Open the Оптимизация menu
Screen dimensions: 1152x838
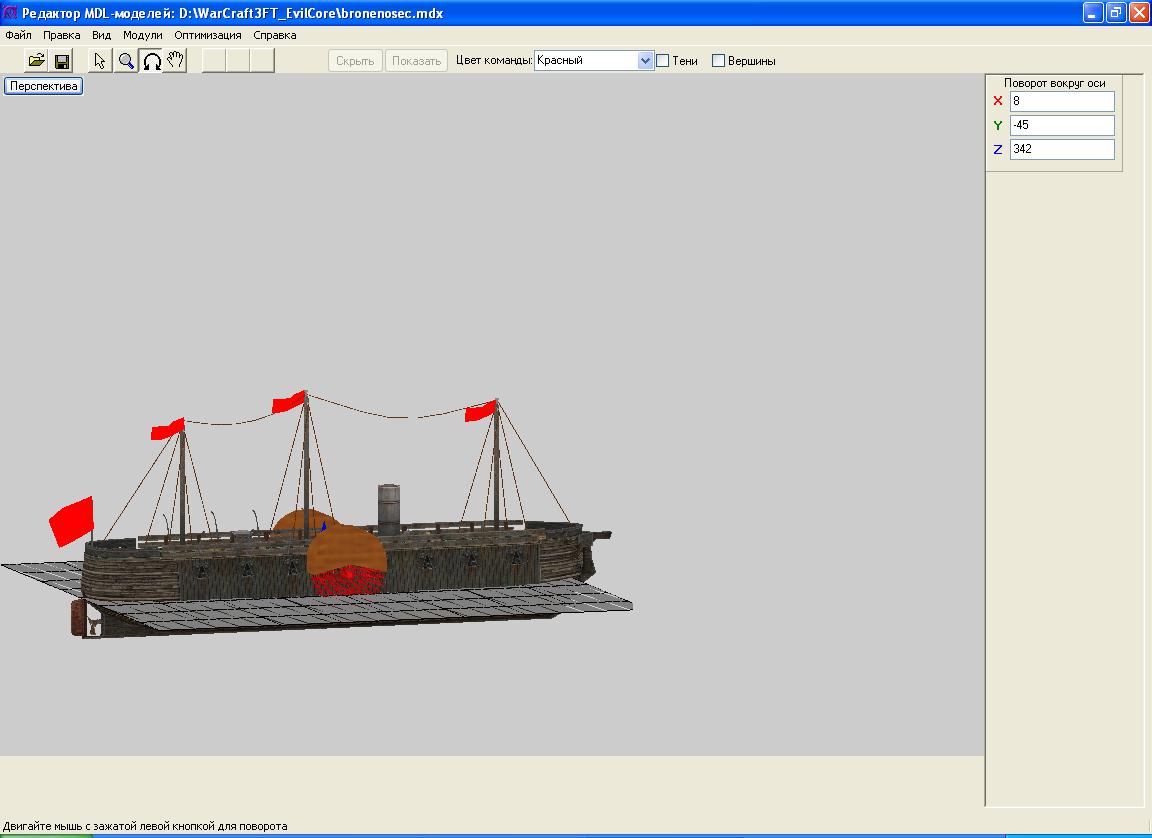[x=208, y=35]
